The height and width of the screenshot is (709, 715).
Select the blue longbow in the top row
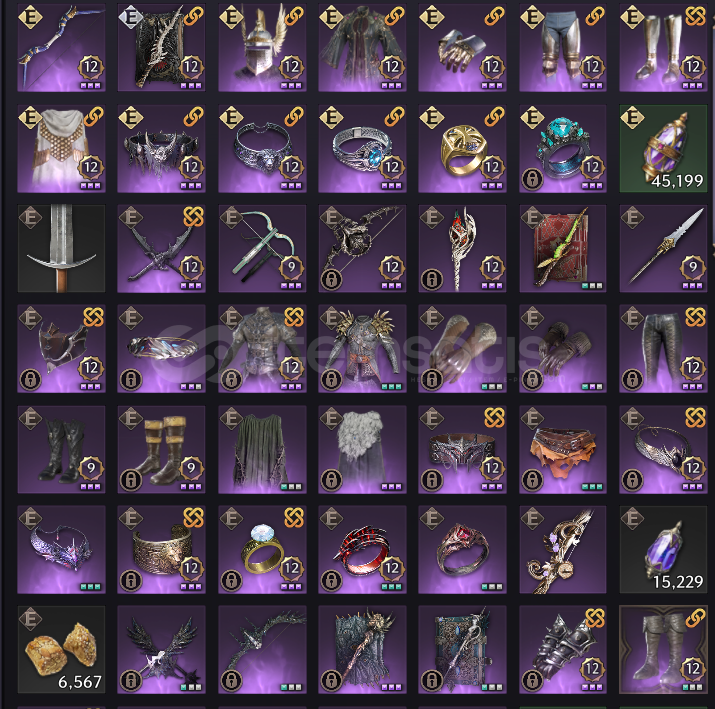coord(61,48)
